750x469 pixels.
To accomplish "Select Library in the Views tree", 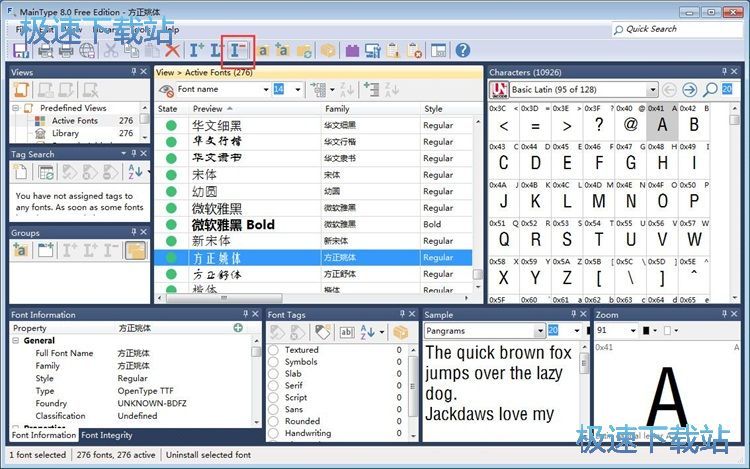I will [x=65, y=133].
